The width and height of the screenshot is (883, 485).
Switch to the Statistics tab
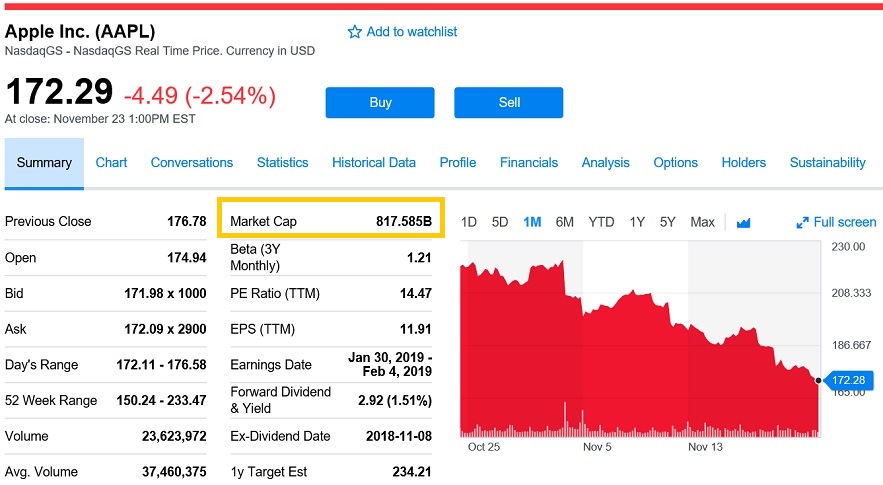pos(282,162)
